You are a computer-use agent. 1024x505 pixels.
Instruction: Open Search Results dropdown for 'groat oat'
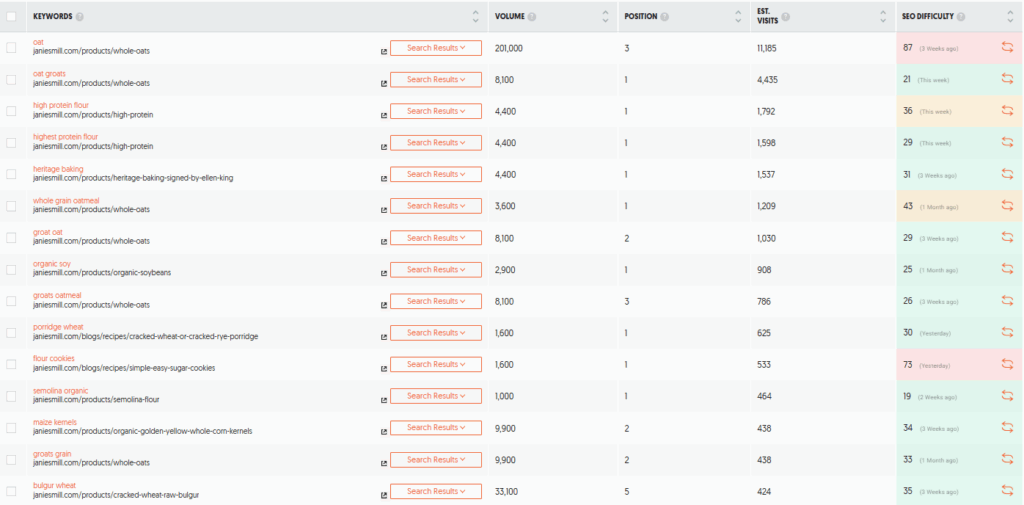point(436,238)
